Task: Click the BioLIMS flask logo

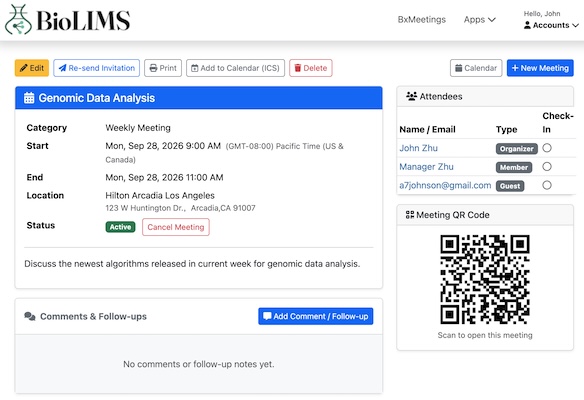Action: coord(18,20)
